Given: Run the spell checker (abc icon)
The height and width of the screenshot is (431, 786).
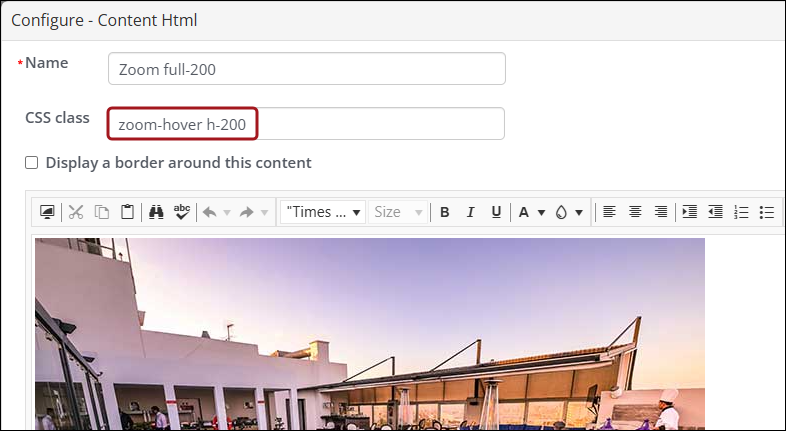Looking at the screenshot, I should (182, 212).
